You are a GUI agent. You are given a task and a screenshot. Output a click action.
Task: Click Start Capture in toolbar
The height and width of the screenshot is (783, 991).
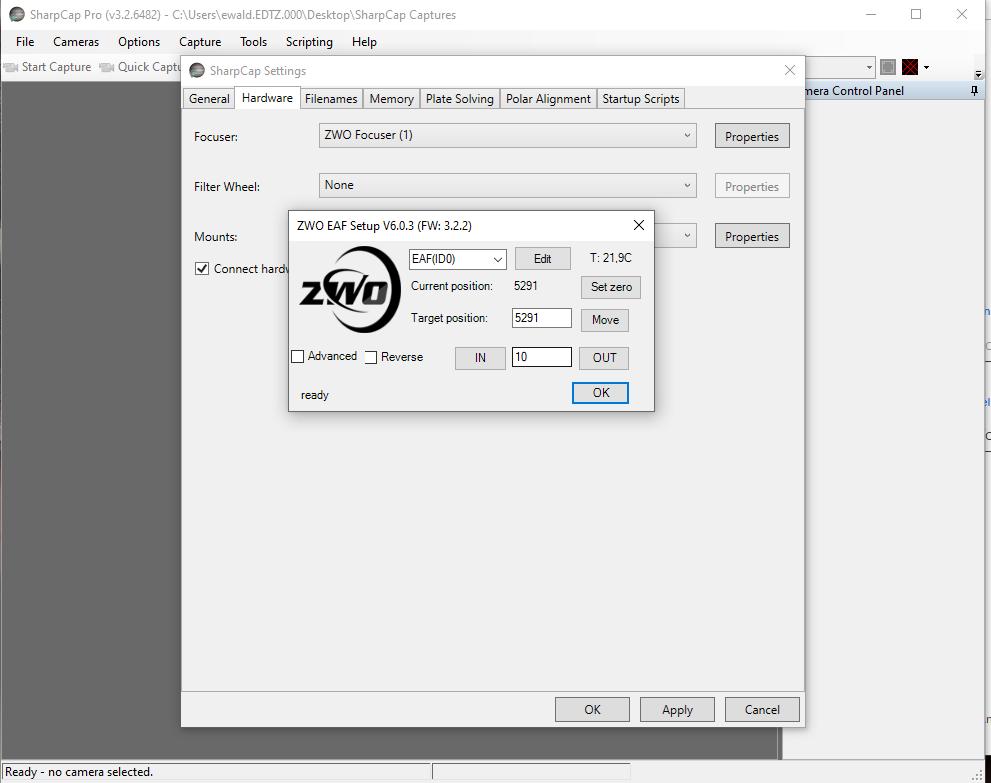pos(48,67)
